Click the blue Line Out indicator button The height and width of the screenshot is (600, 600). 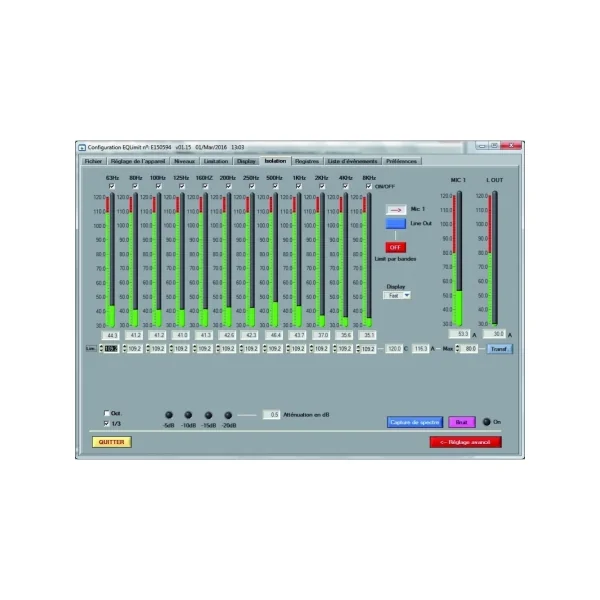(x=396, y=223)
